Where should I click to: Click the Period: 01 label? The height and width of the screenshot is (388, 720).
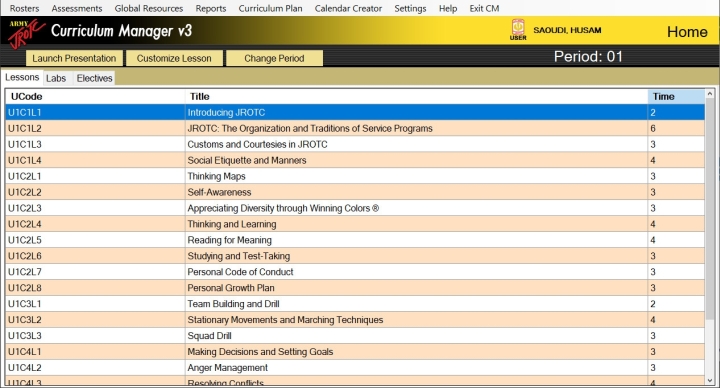pos(588,56)
